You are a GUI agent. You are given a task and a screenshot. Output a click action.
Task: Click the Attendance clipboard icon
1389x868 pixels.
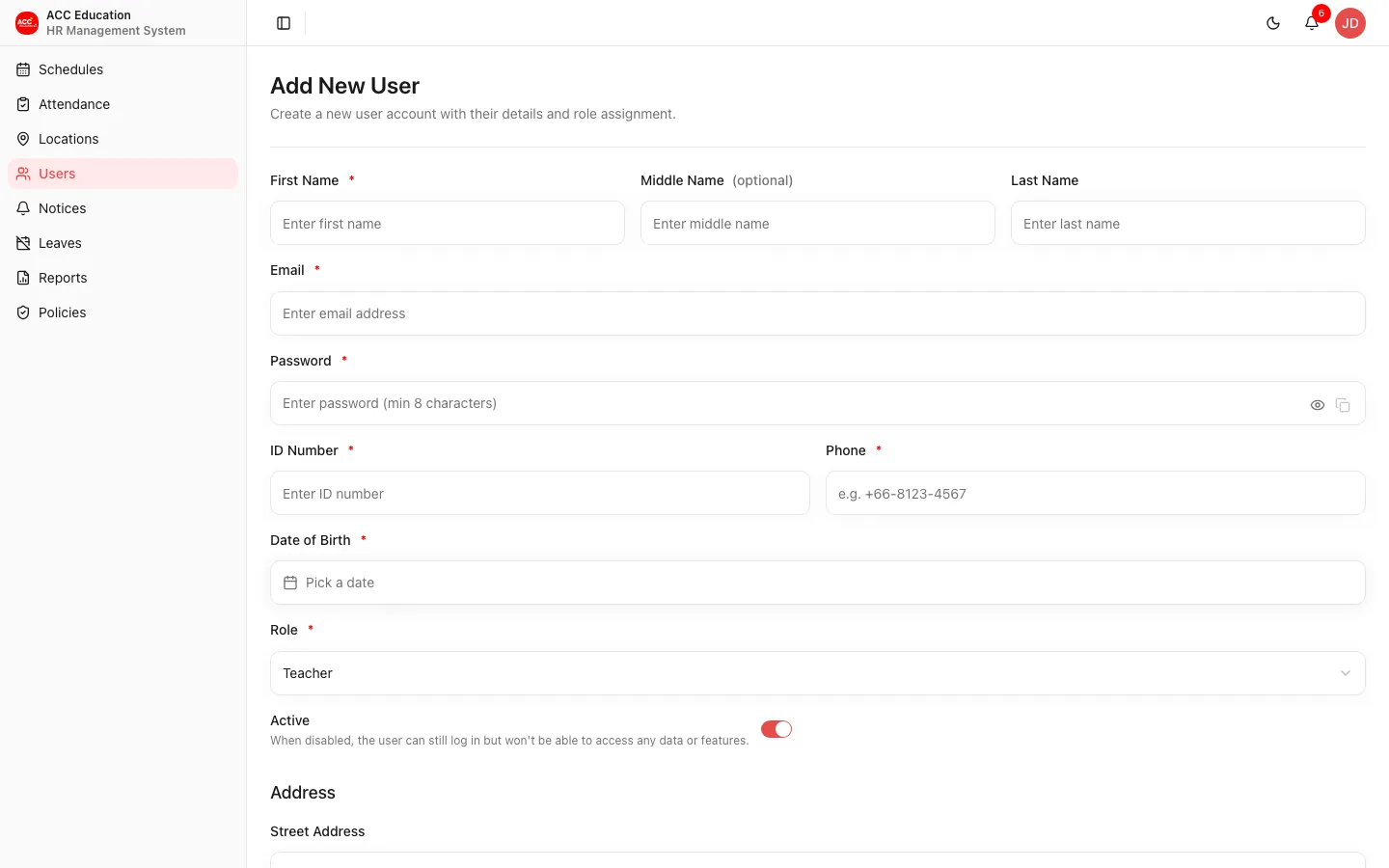click(23, 104)
